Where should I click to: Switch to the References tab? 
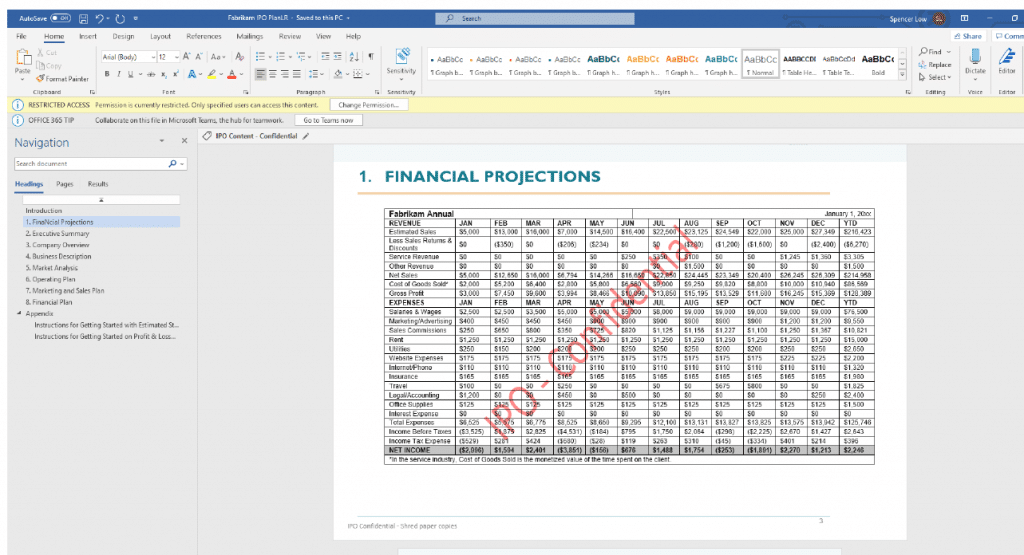click(x=204, y=37)
